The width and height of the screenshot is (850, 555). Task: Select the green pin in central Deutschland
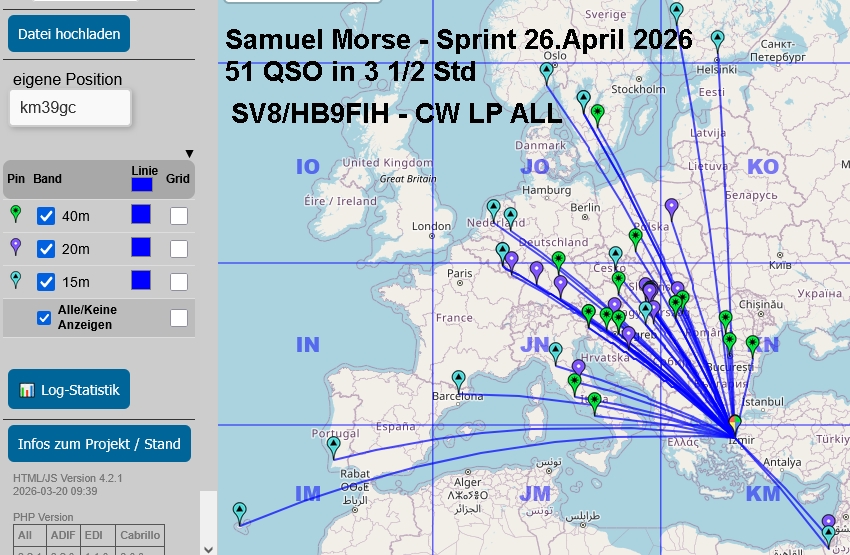coord(558,262)
